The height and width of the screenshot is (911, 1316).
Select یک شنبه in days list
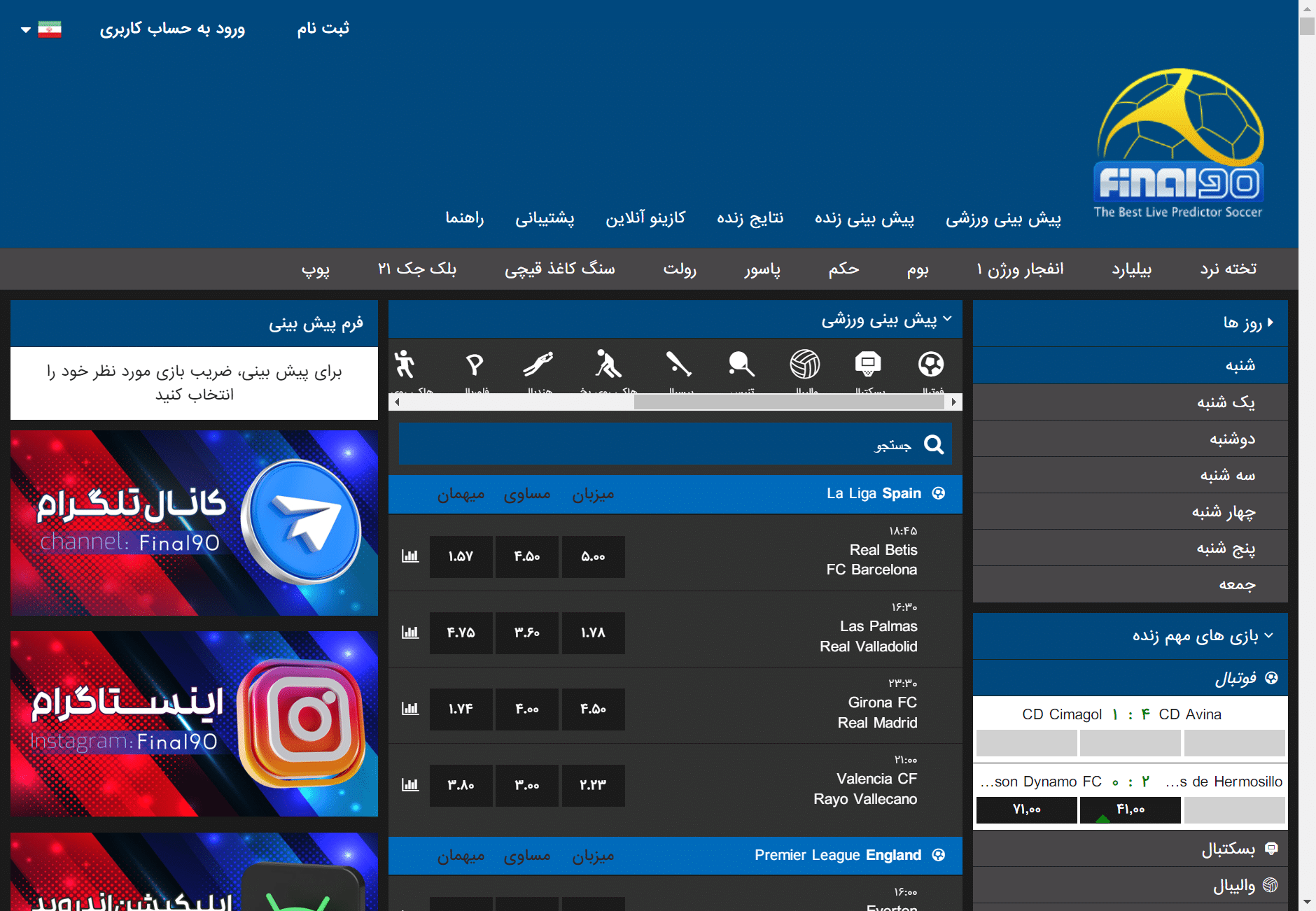[1130, 402]
